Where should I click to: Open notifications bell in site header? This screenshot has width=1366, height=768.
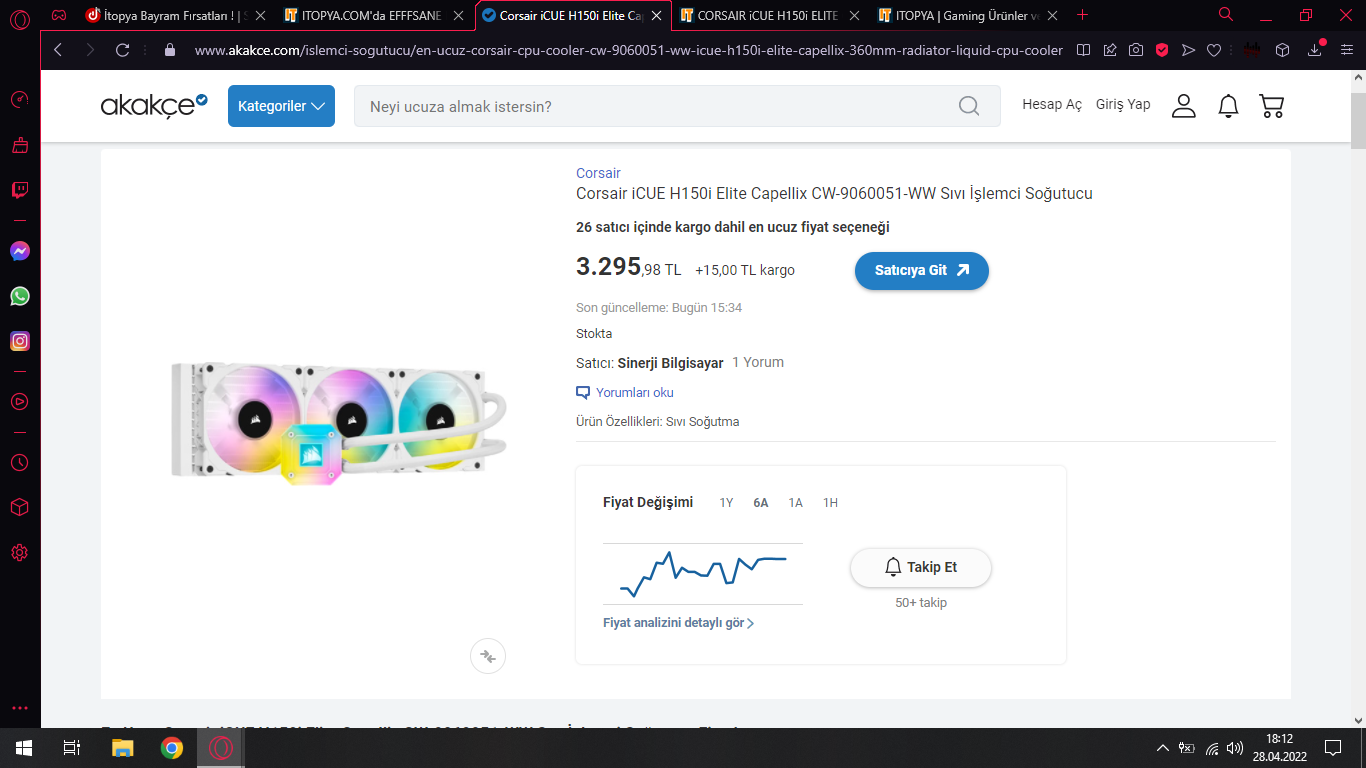[1228, 106]
